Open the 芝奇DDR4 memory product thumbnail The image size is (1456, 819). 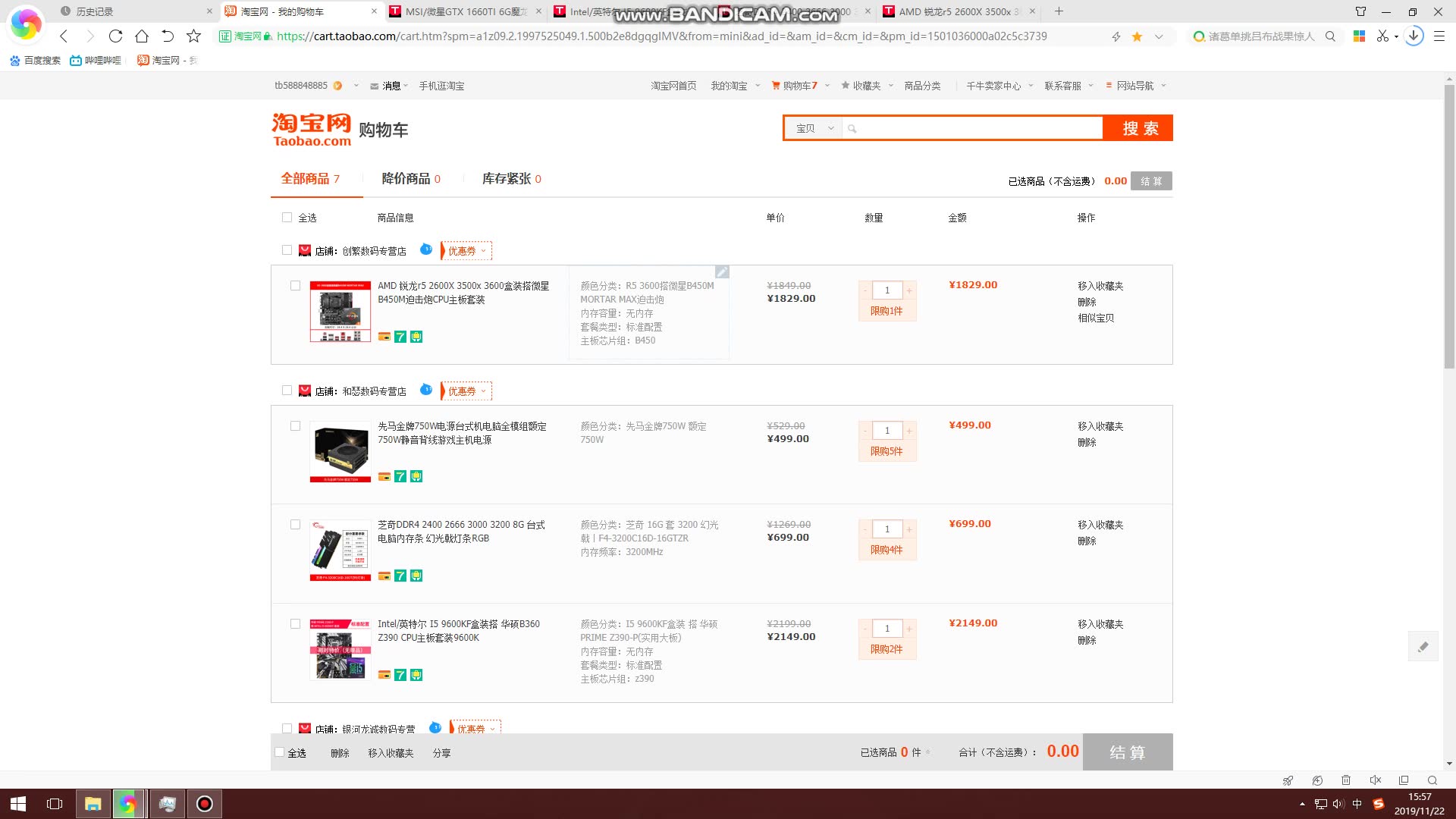tap(340, 550)
